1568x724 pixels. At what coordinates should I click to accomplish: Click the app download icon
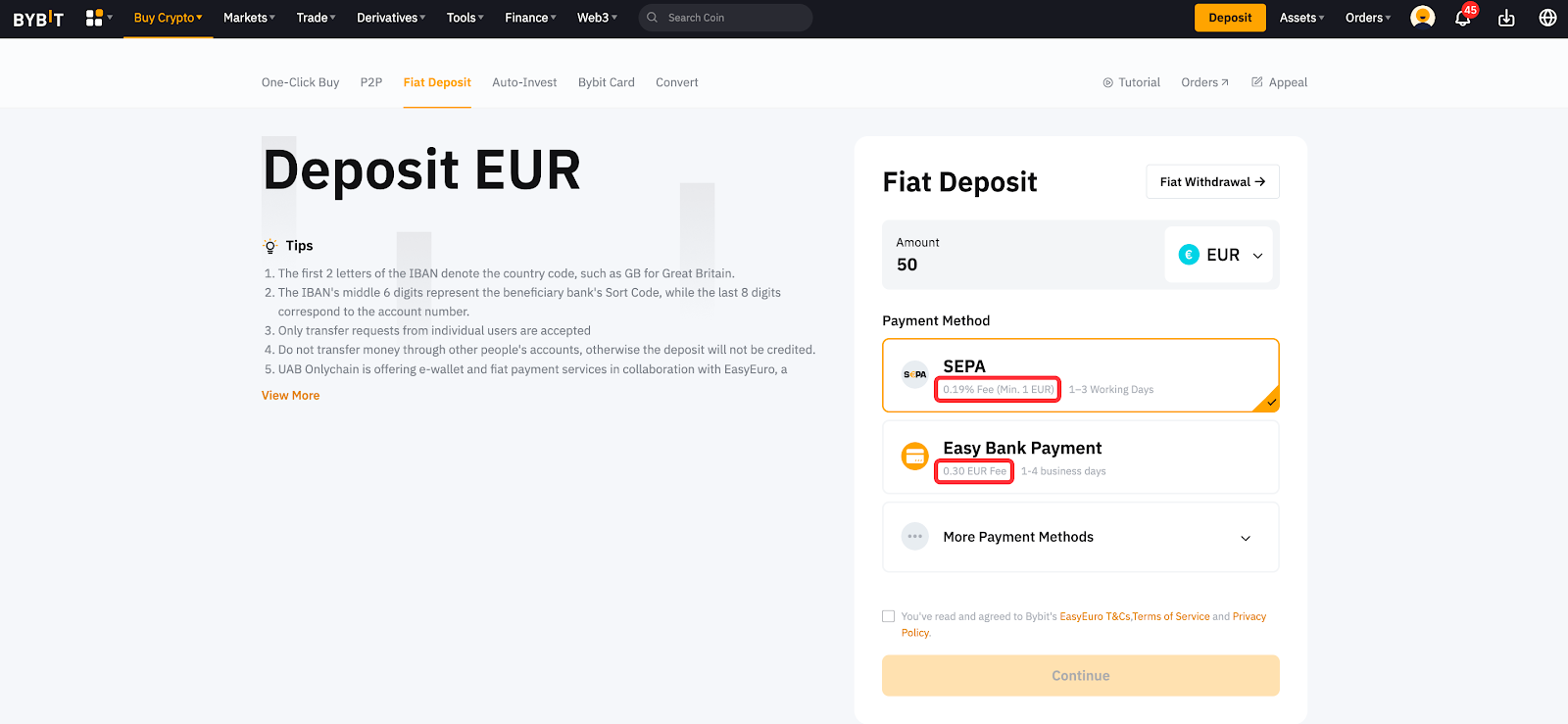[1506, 18]
